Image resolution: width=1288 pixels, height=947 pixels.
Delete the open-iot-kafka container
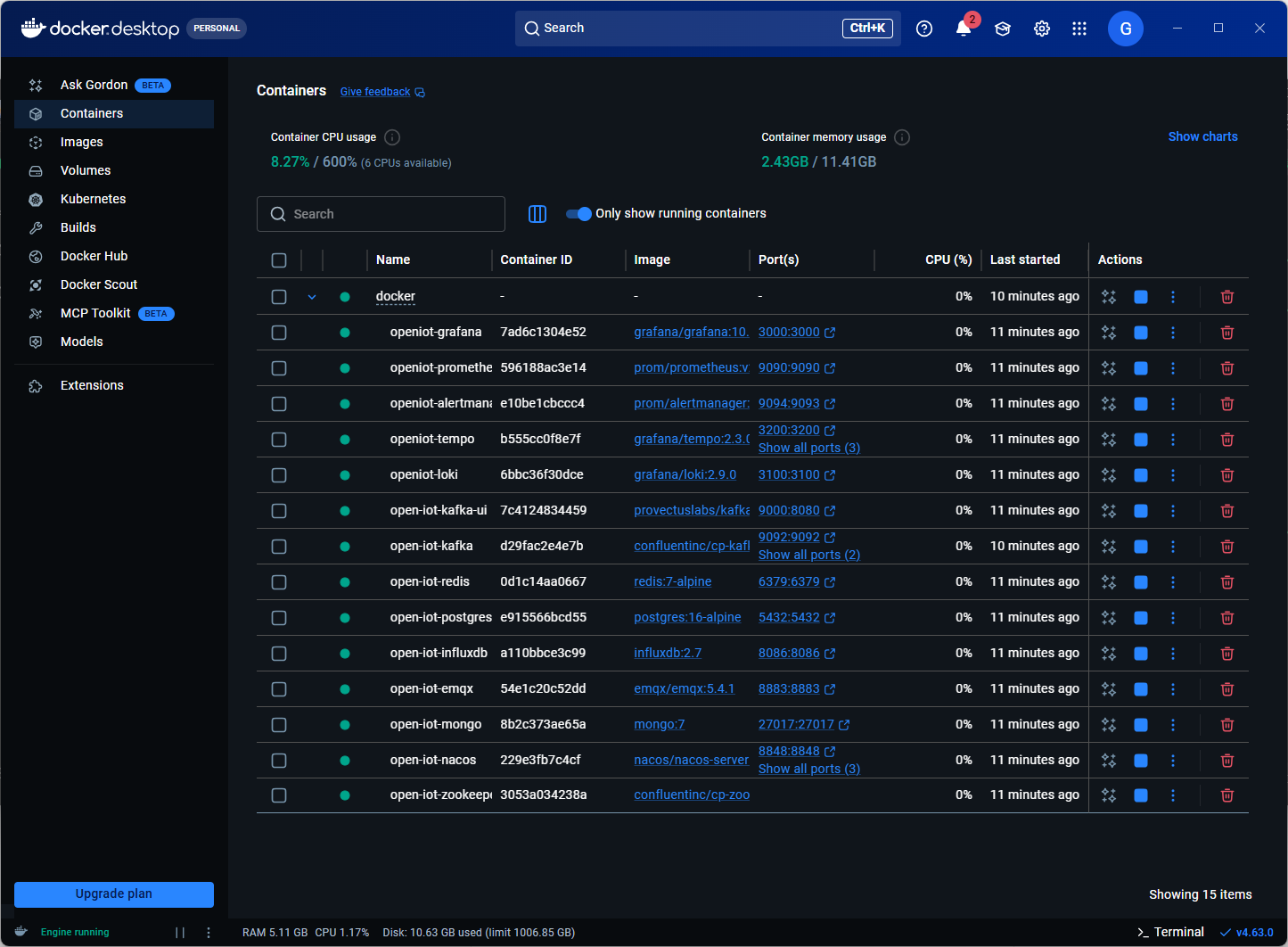tap(1227, 547)
